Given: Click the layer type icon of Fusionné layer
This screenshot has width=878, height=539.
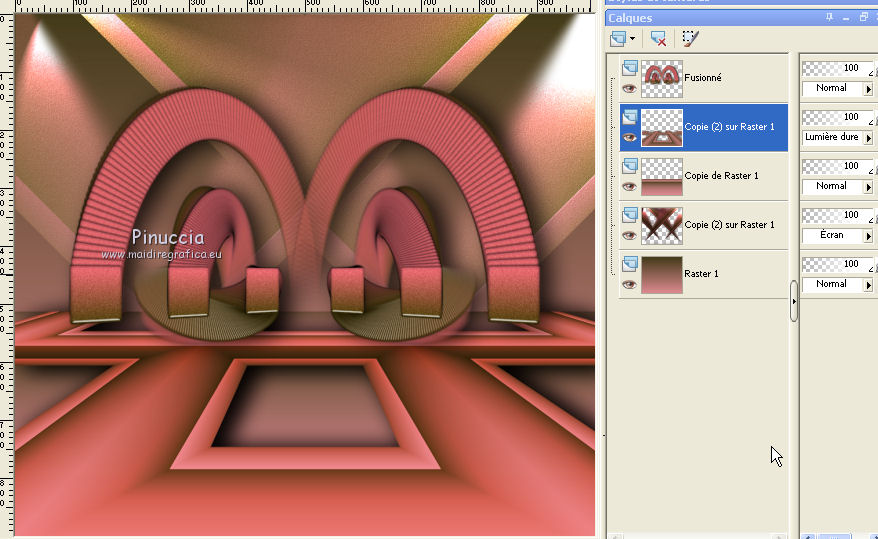Looking at the screenshot, I should [629, 68].
